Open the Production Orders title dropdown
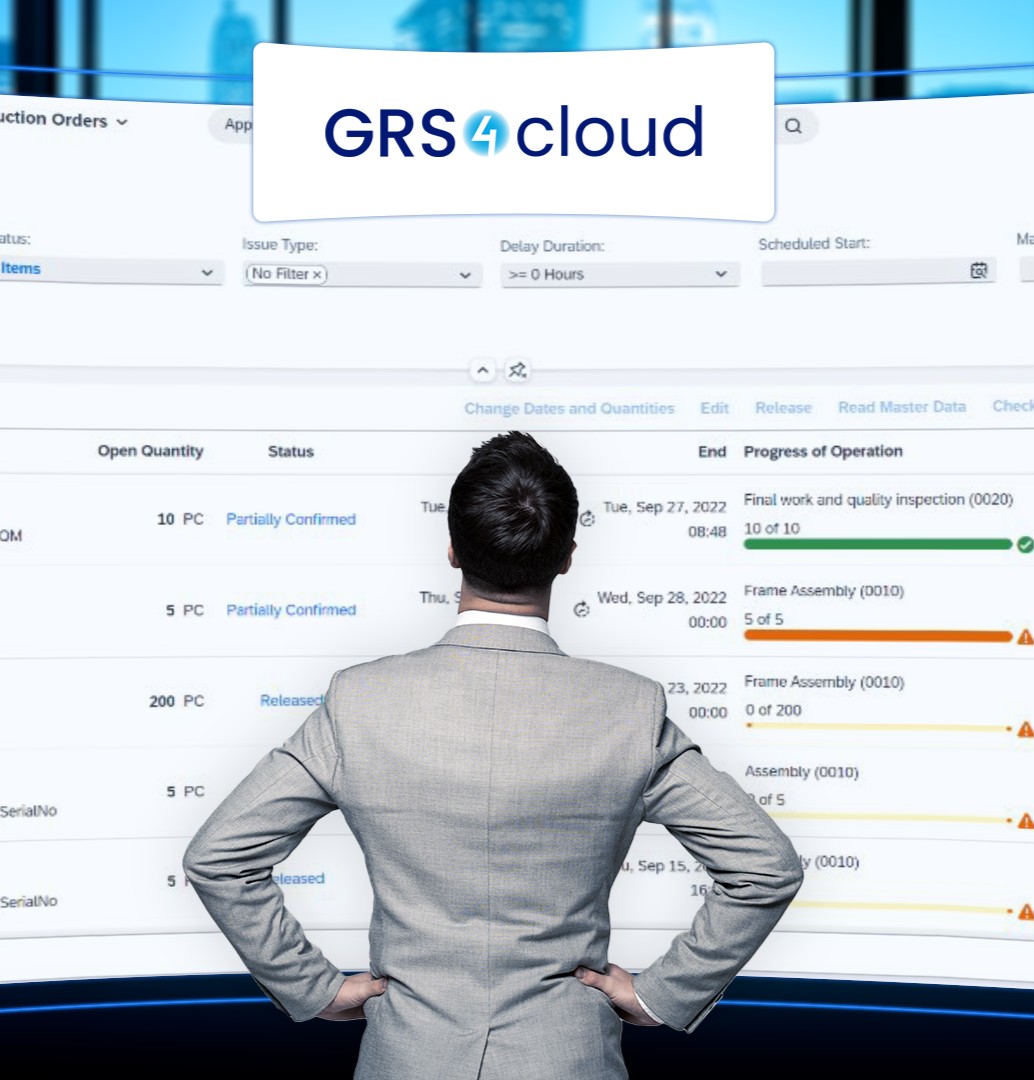Image resolution: width=1034 pixels, height=1080 pixels. point(123,122)
